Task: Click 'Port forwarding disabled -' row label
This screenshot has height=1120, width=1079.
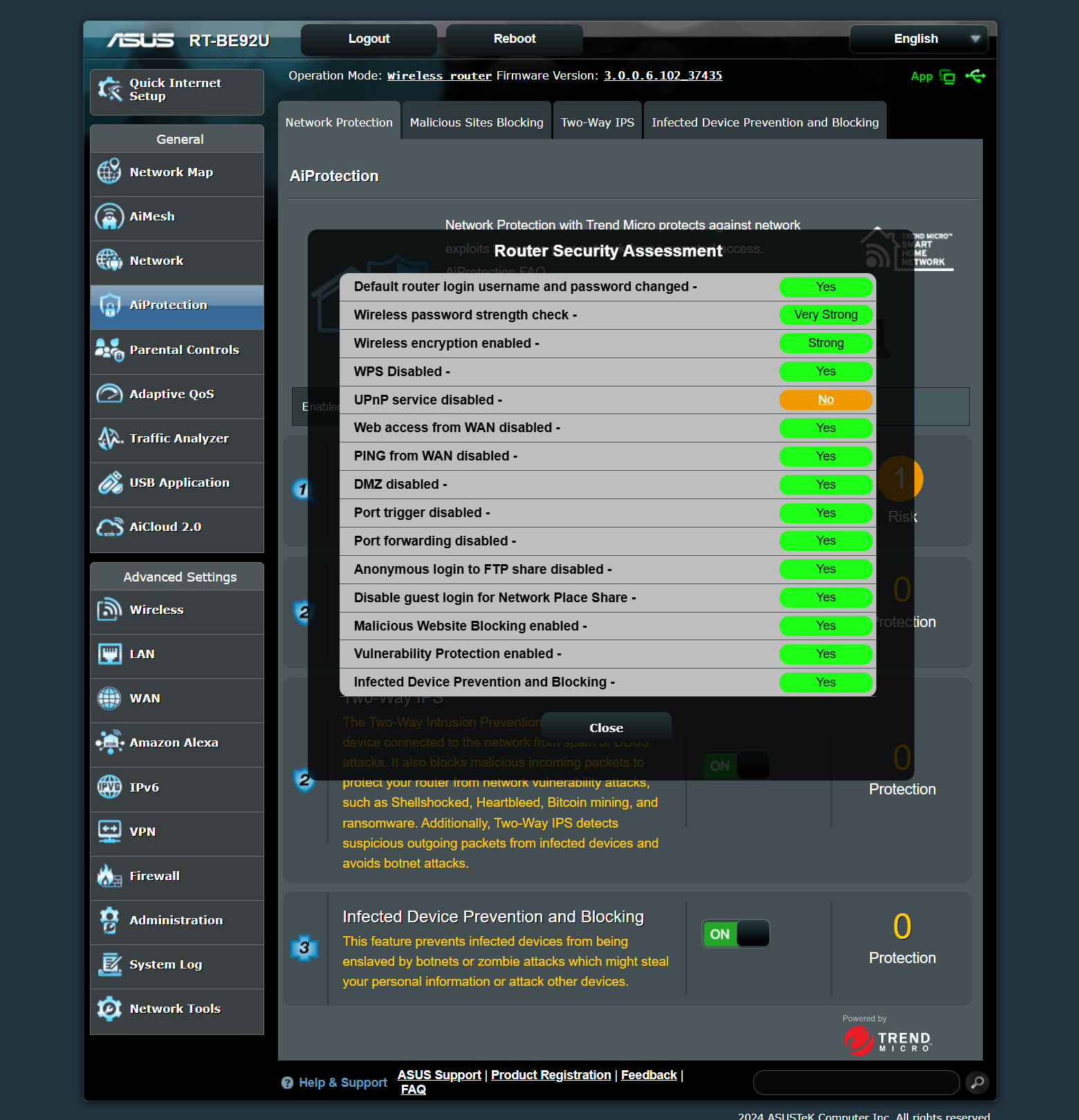Action: pyautogui.click(x=435, y=541)
